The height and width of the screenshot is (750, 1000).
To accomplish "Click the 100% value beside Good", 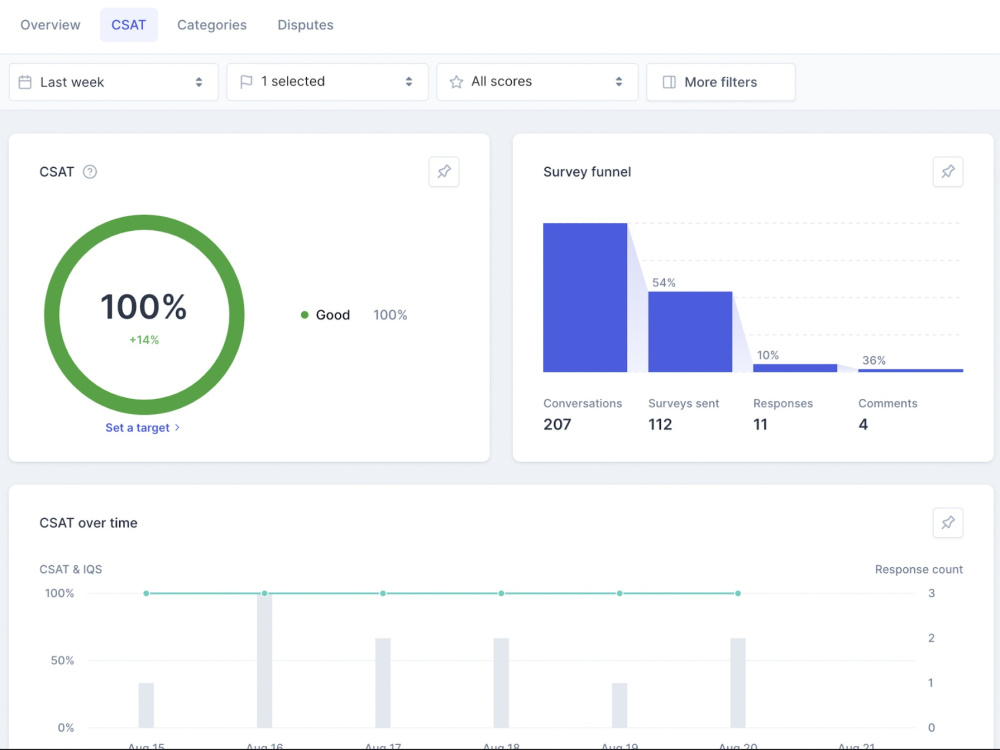I will [390, 314].
